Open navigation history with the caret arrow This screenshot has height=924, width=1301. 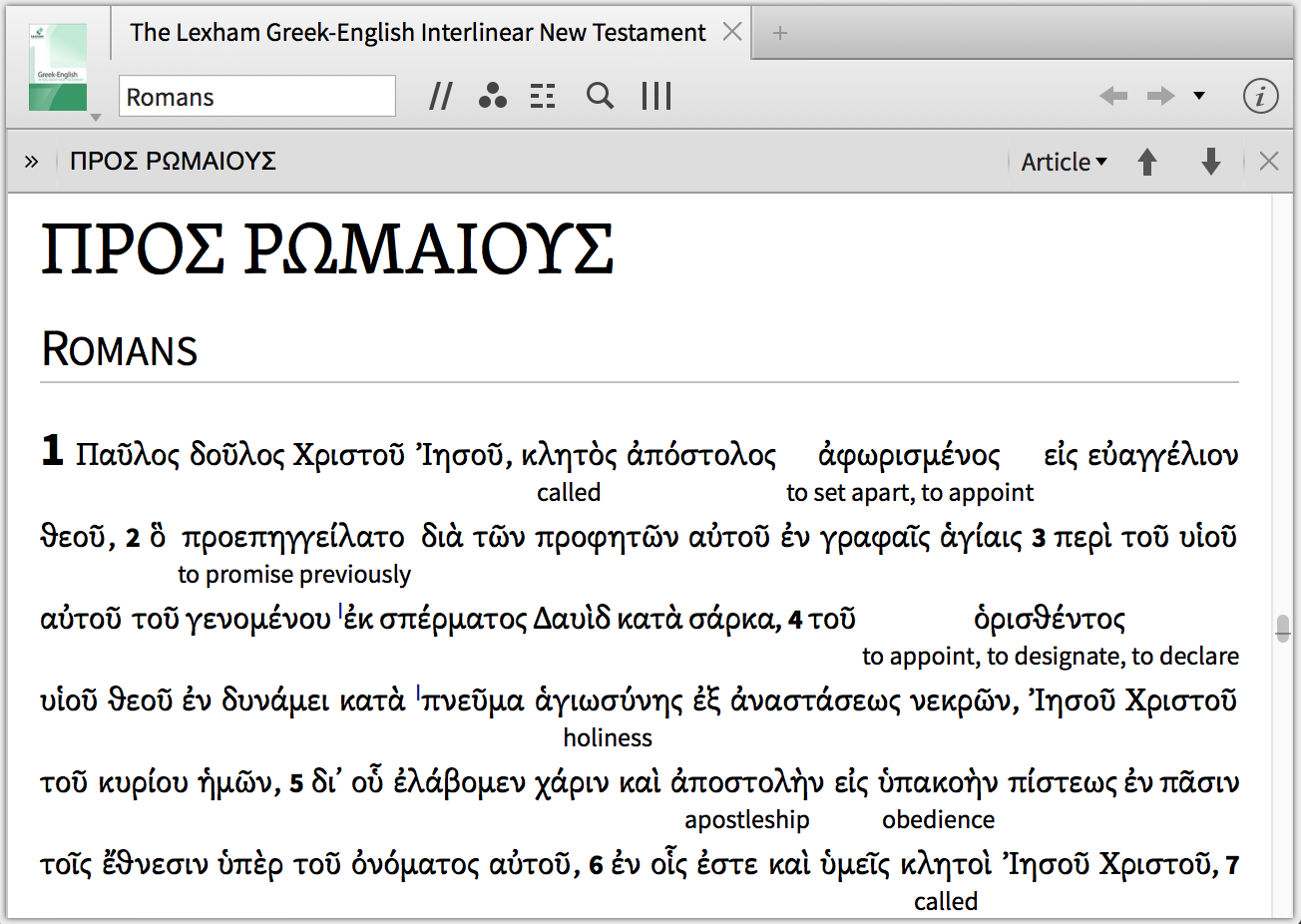tap(1200, 96)
